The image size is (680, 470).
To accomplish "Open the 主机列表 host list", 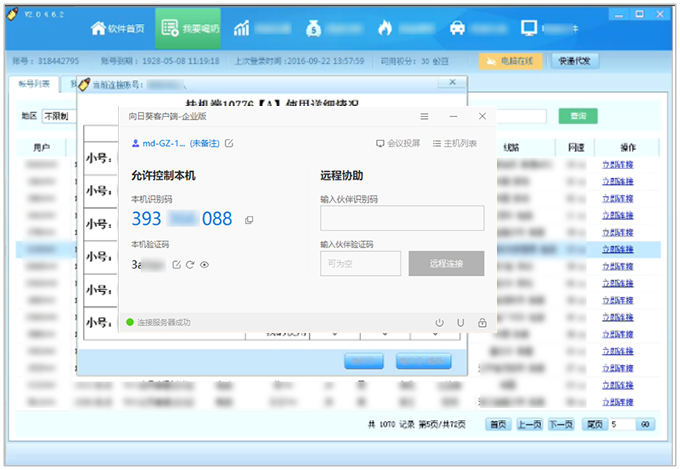I will click(x=455, y=144).
